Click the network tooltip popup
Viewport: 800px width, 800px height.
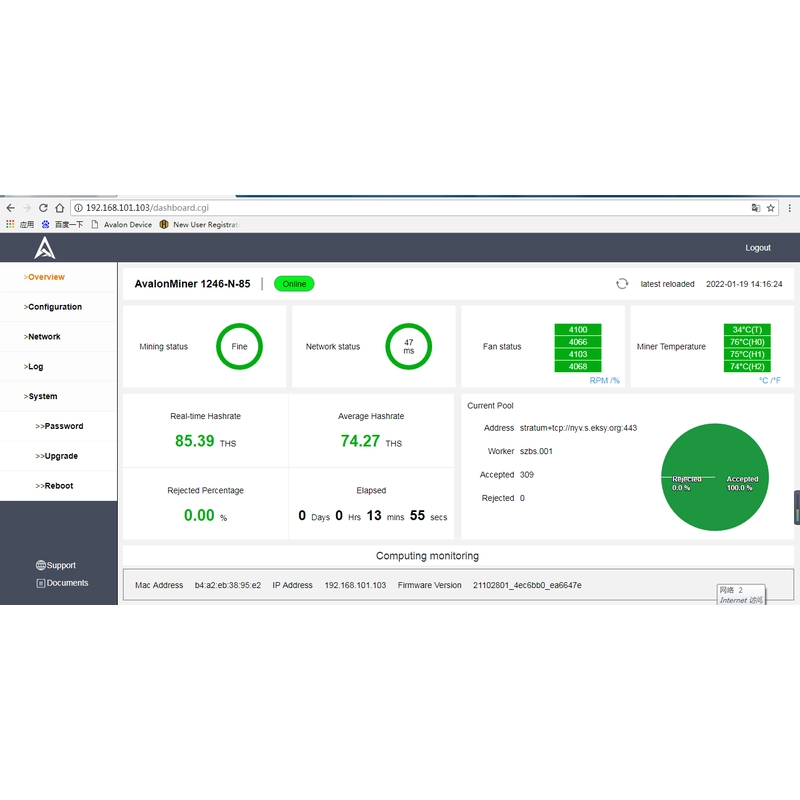[x=741, y=594]
